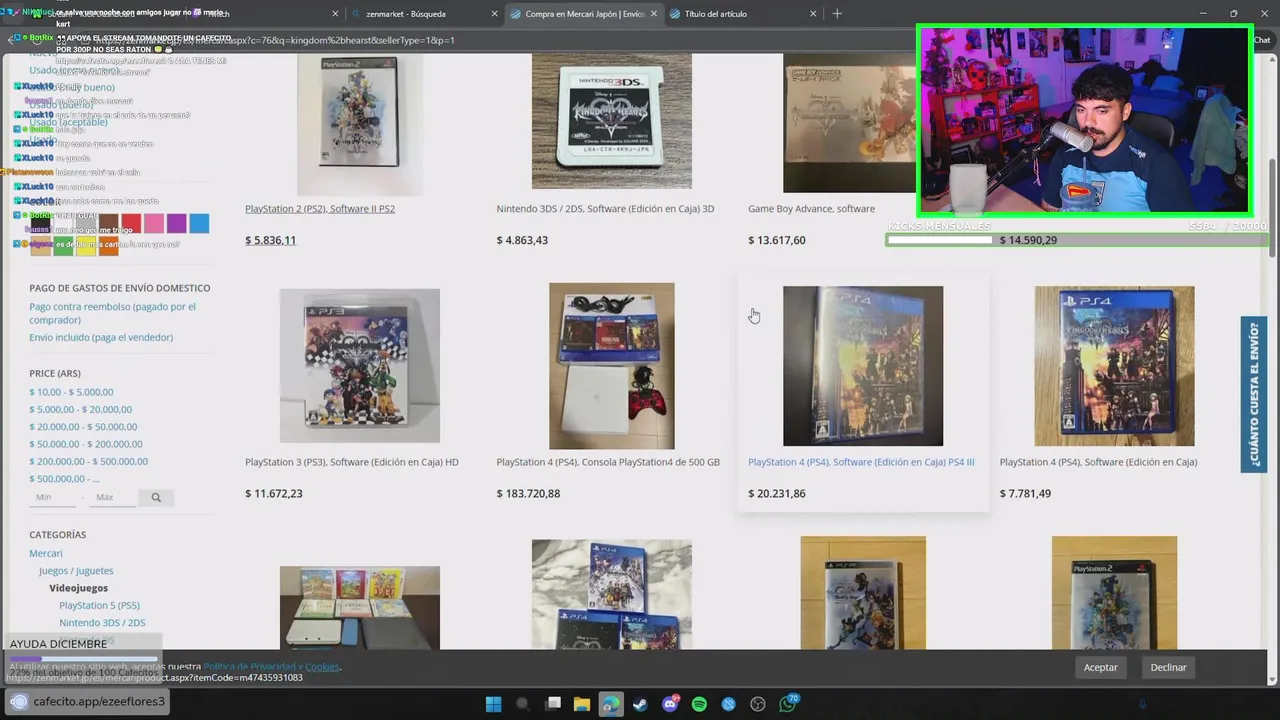Click 'PlayStation 2 (PS2), Software II PS2' title
Screen dimensions: 1280x720
point(320,209)
